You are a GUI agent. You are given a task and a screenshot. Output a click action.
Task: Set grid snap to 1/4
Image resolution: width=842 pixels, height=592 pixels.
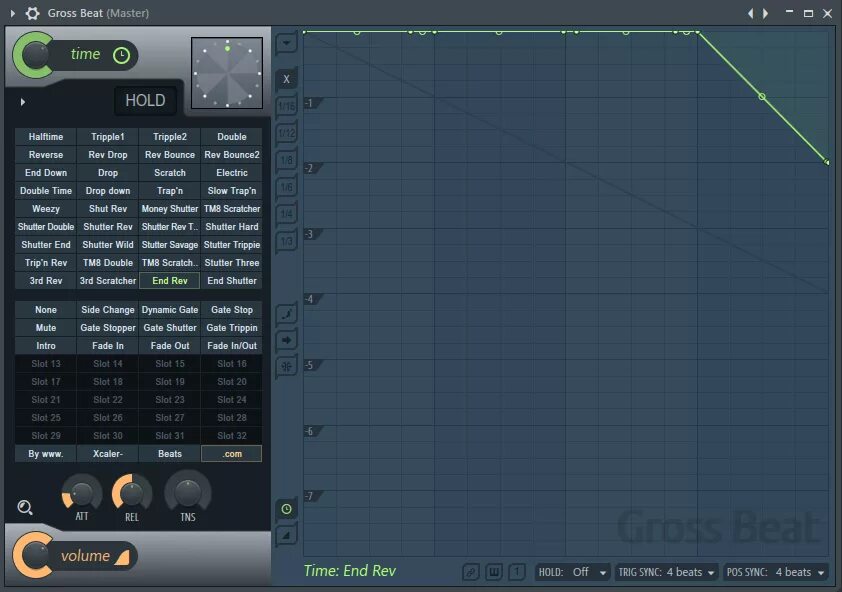click(x=286, y=214)
